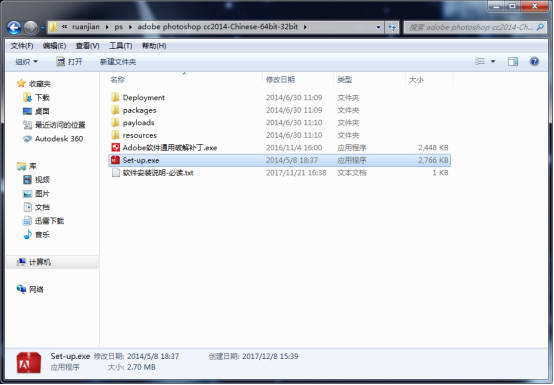
Task: Open Autodesk 360 in navigation pane
Action: pos(53,139)
